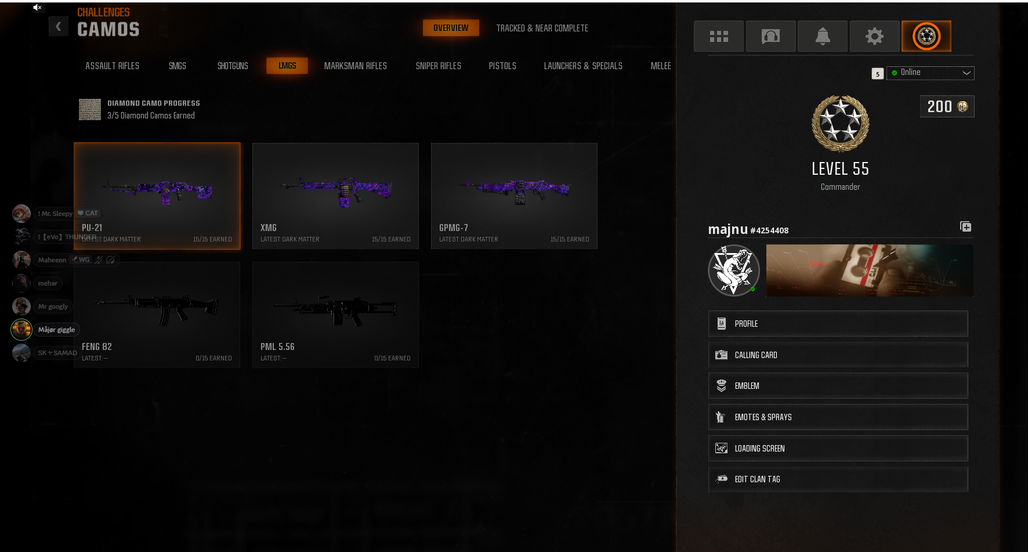
Task: Open the grid menu icon
Action: [719, 36]
